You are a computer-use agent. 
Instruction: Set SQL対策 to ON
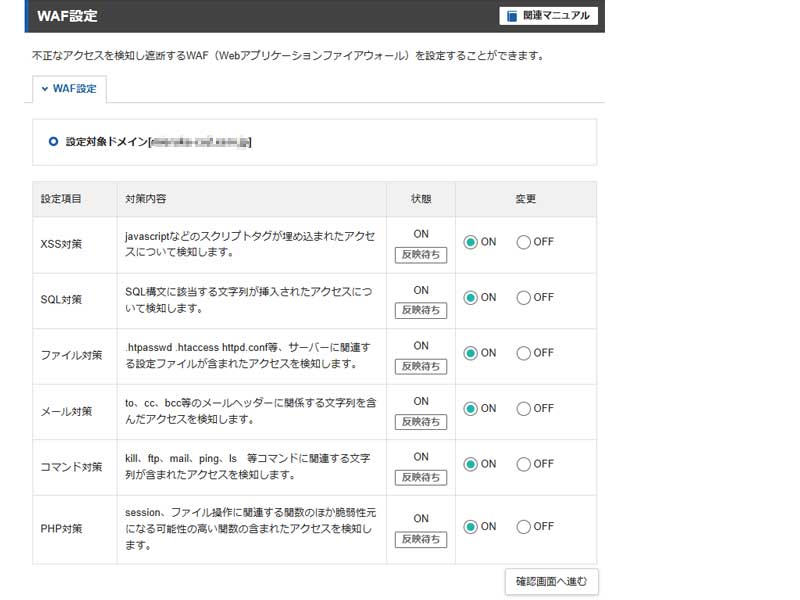[470, 297]
